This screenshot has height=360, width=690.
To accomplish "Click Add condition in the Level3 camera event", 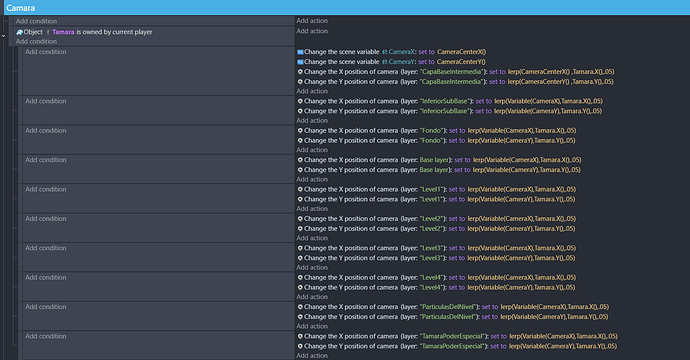I will (x=45, y=248).
